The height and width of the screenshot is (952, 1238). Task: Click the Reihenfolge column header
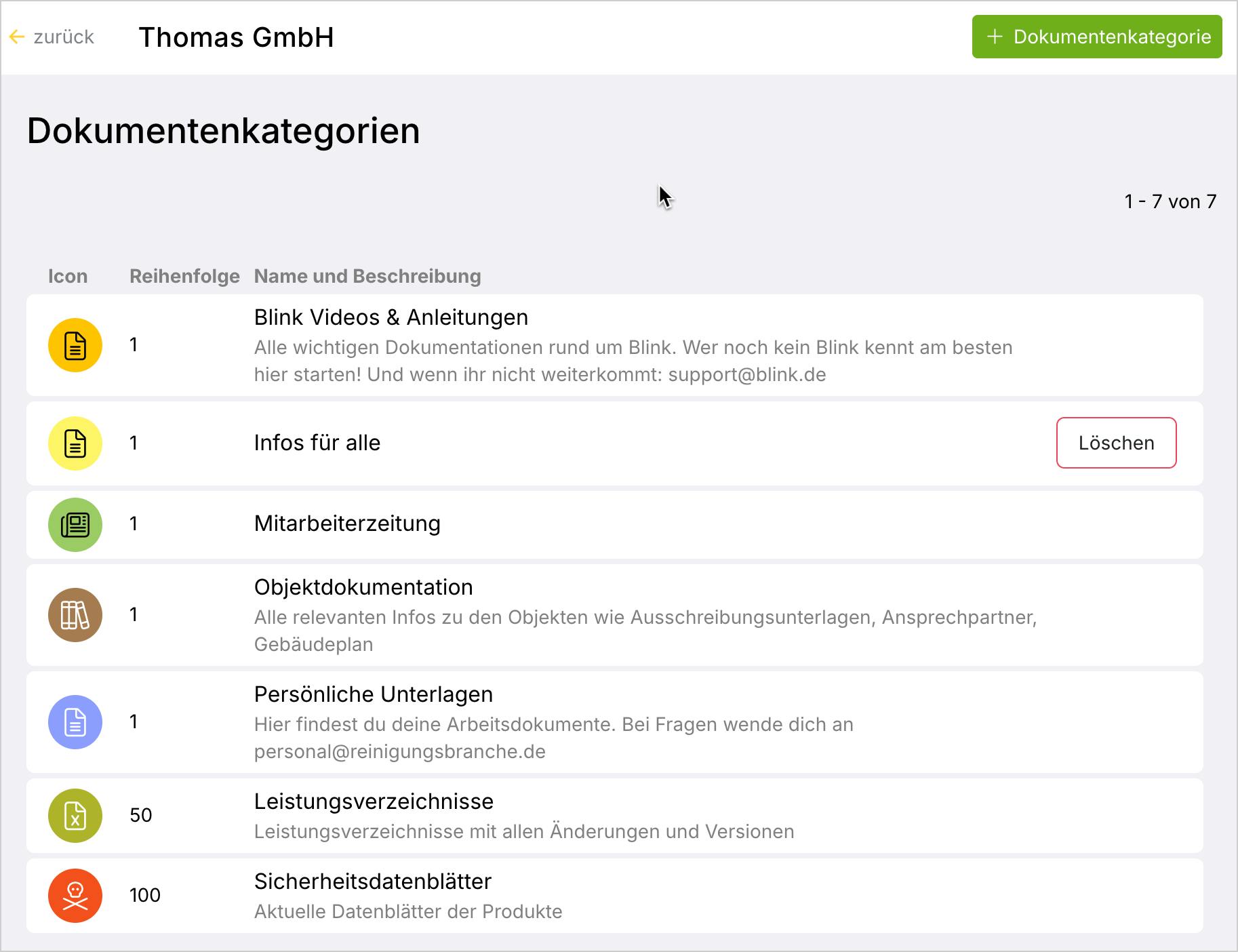pyautogui.click(x=184, y=276)
